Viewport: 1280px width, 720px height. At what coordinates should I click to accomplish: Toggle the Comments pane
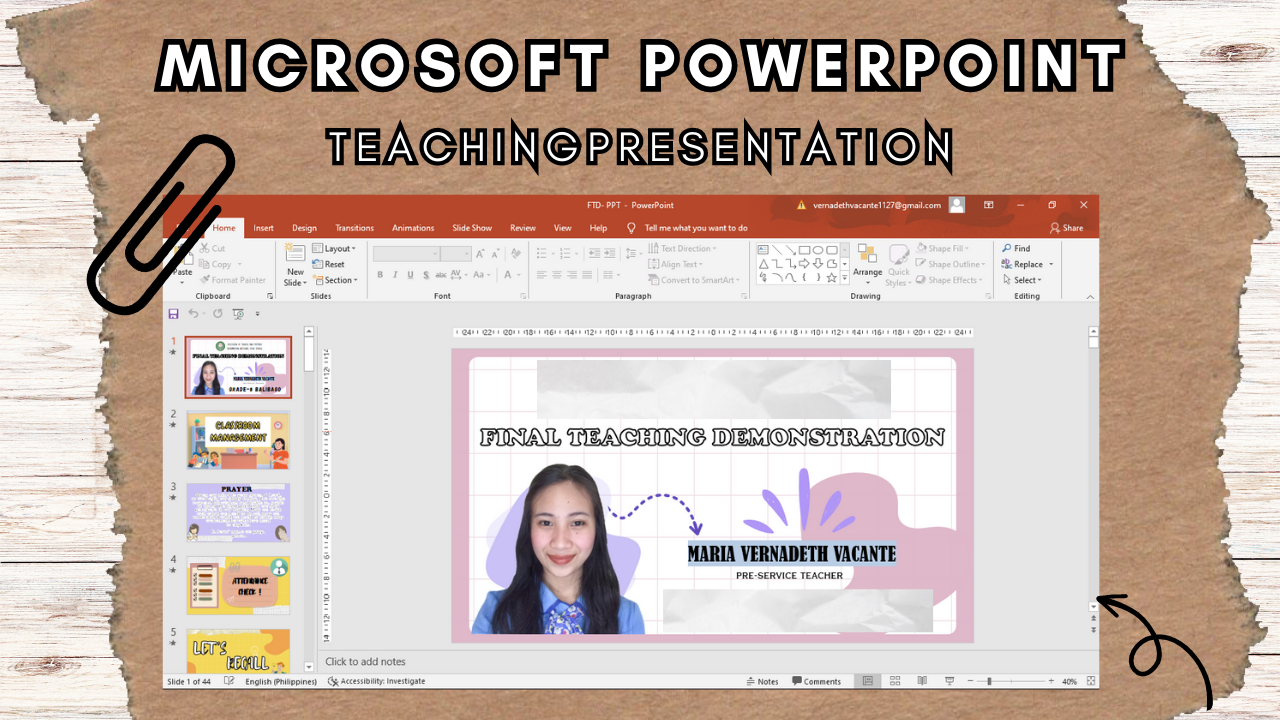[x=817, y=681]
